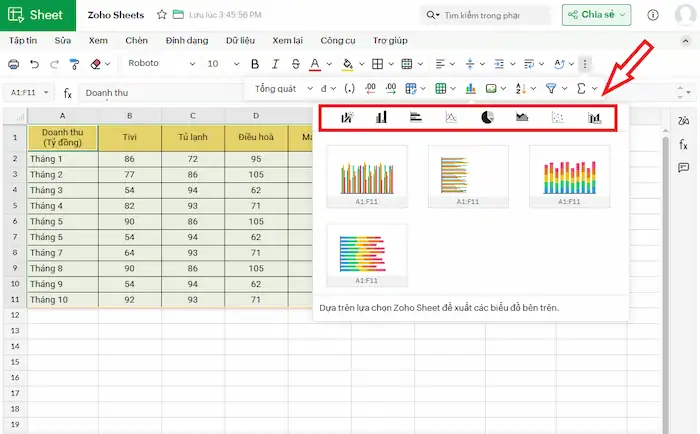Viewport: 700px width, 434px height.
Task: Select the scatter chart type icon
Action: [558, 117]
